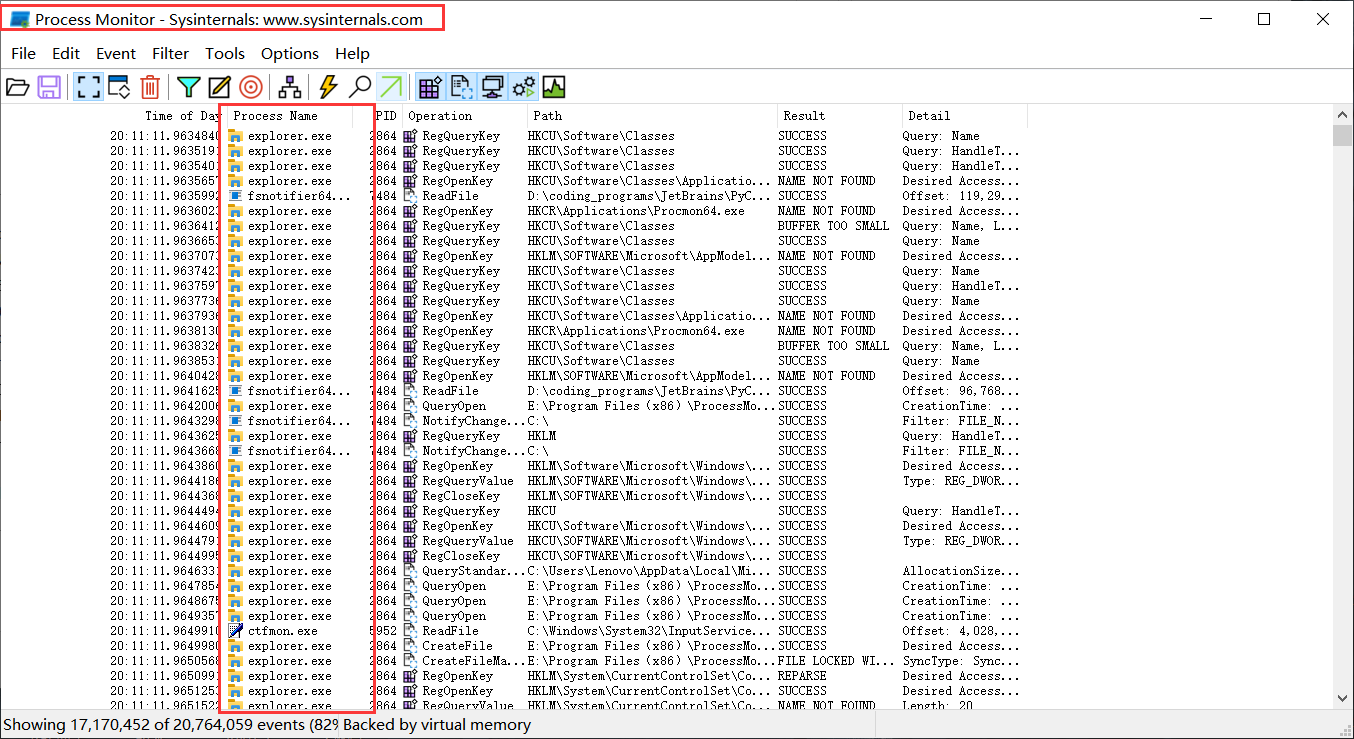Click the AllocationSize... detail cell
This screenshot has height=739, width=1354.
[961, 571]
